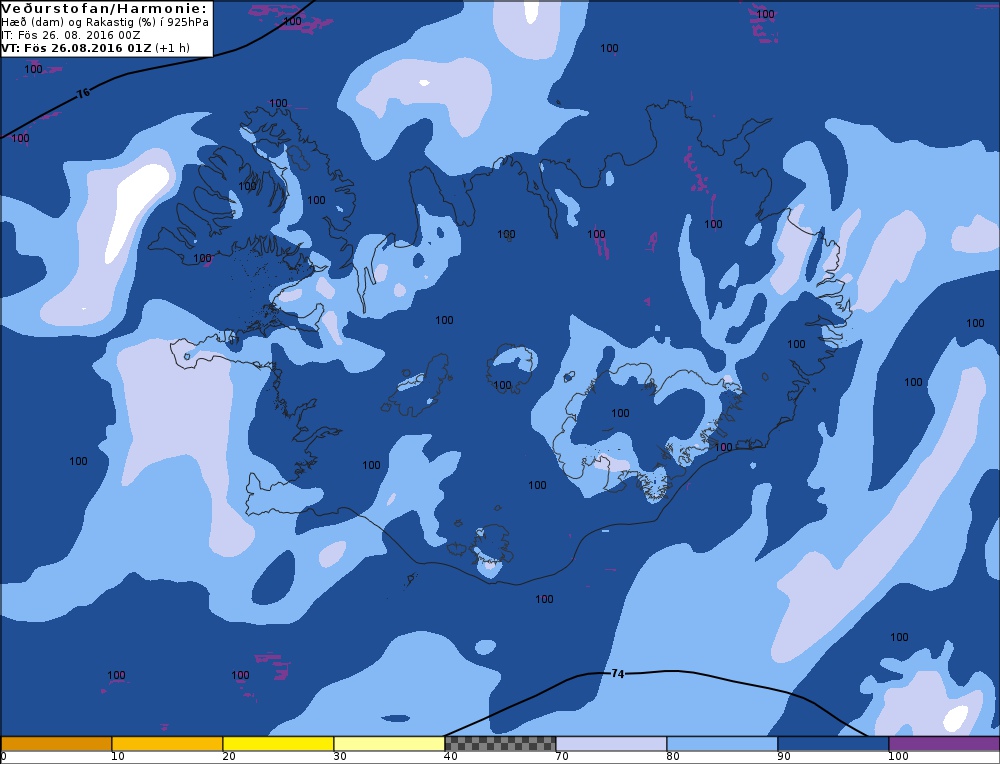Click the dark blue 90–100 legend swatch
The height and width of the screenshot is (764, 1000).
click(833, 744)
